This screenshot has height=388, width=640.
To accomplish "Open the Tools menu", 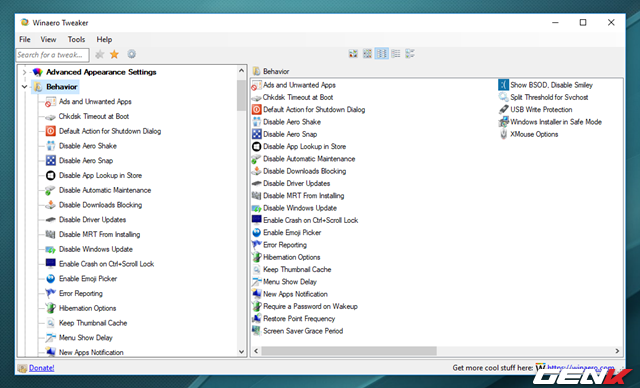I will tap(76, 40).
